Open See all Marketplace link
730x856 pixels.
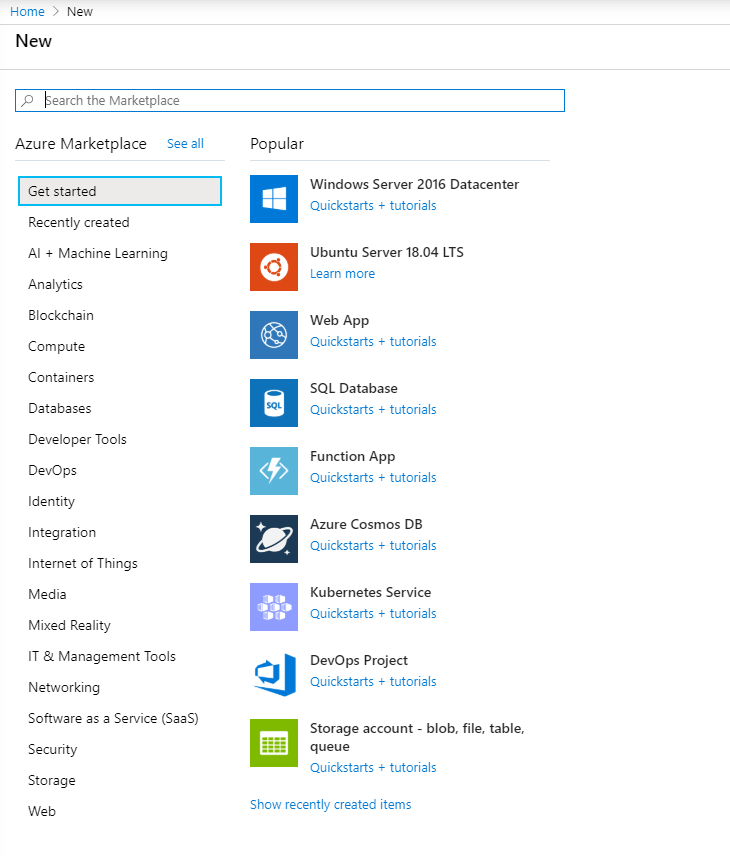click(185, 144)
